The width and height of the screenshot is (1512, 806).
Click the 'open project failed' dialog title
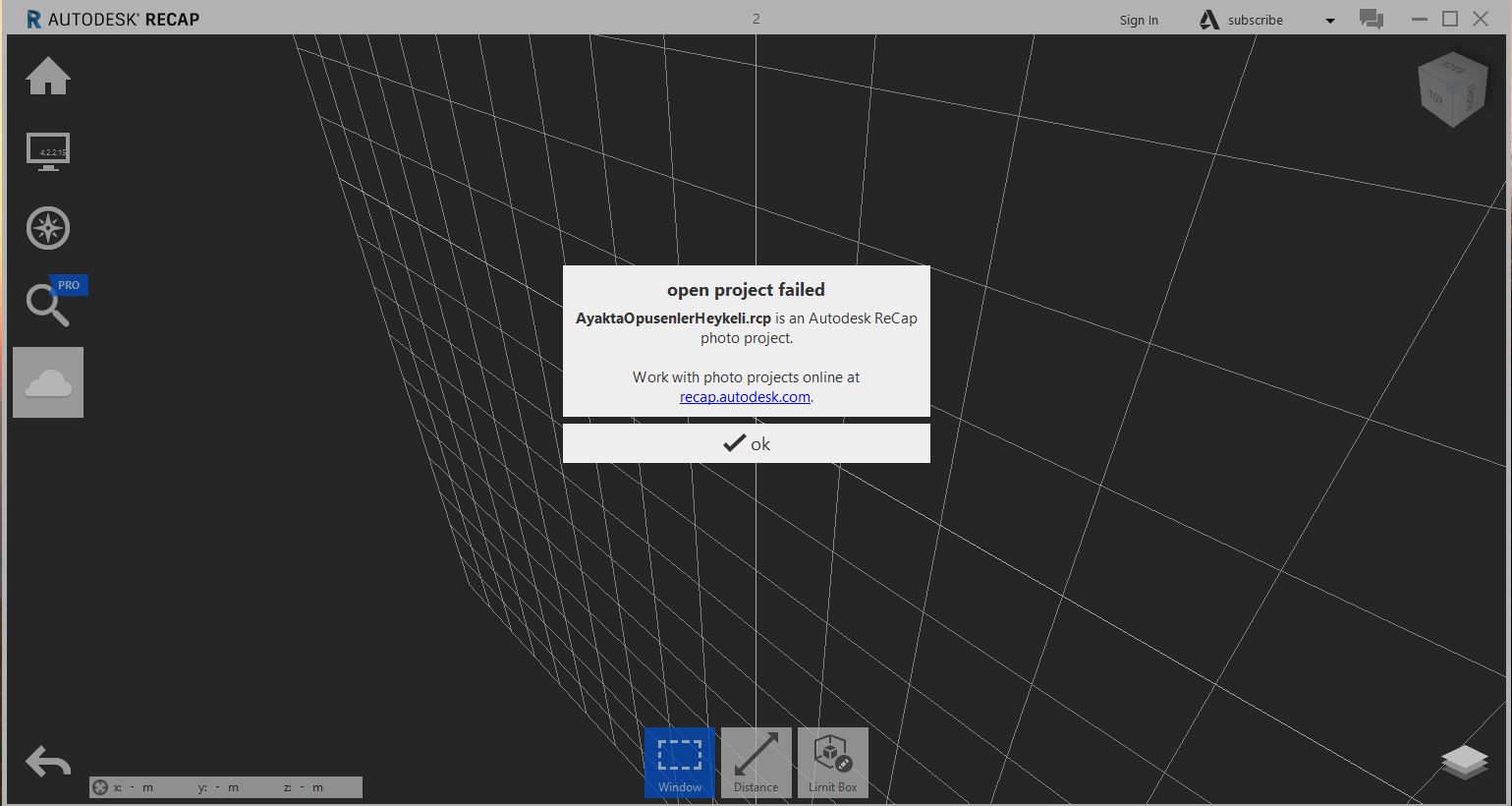pos(746,290)
